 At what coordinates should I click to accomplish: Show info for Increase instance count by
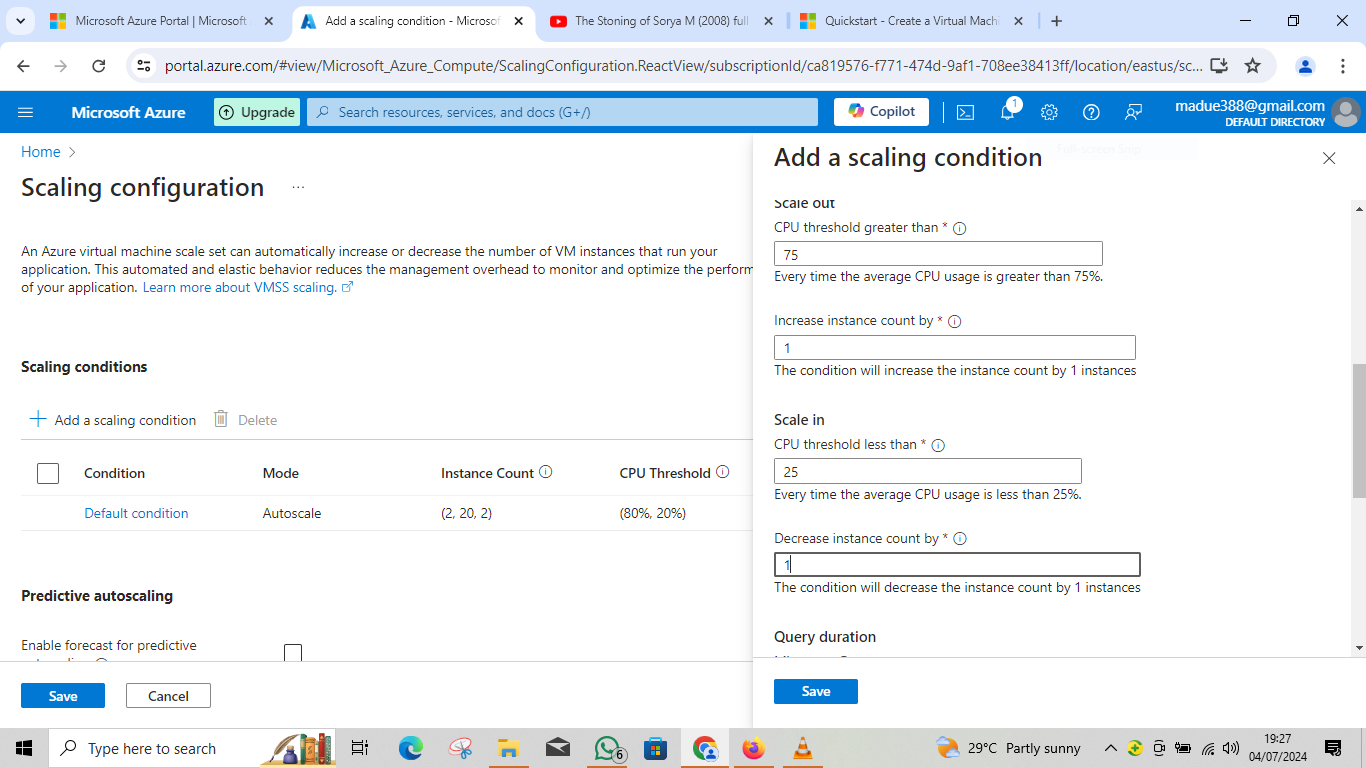click(954, 322)
